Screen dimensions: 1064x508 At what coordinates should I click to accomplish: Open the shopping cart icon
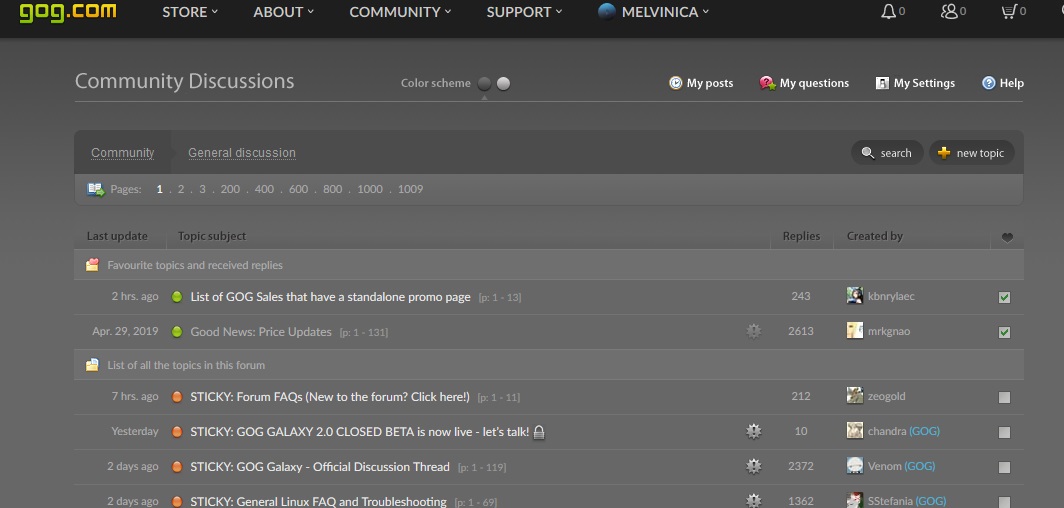(x=1009, y=12)
